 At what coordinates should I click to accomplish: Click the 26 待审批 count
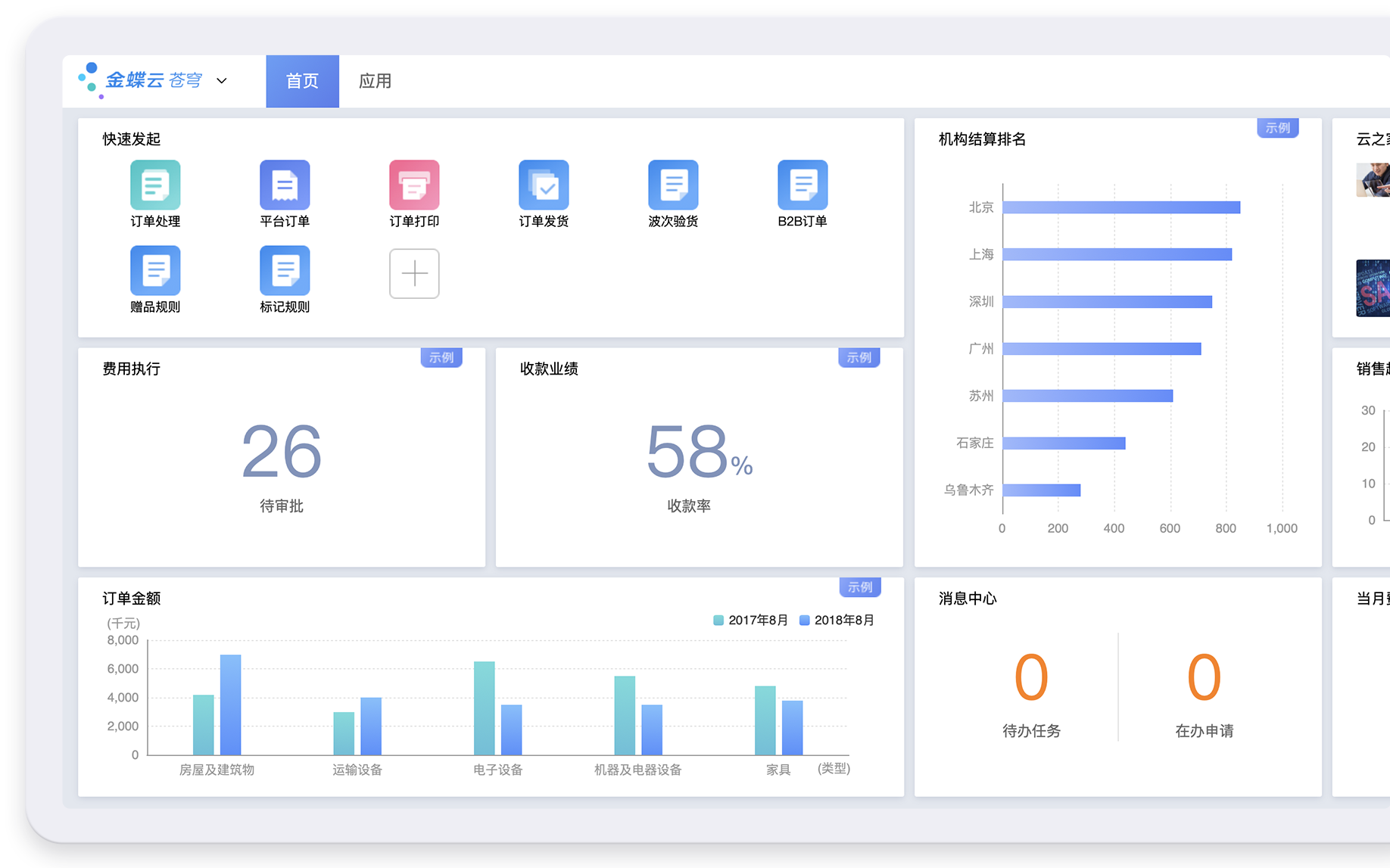pos(282,452)
